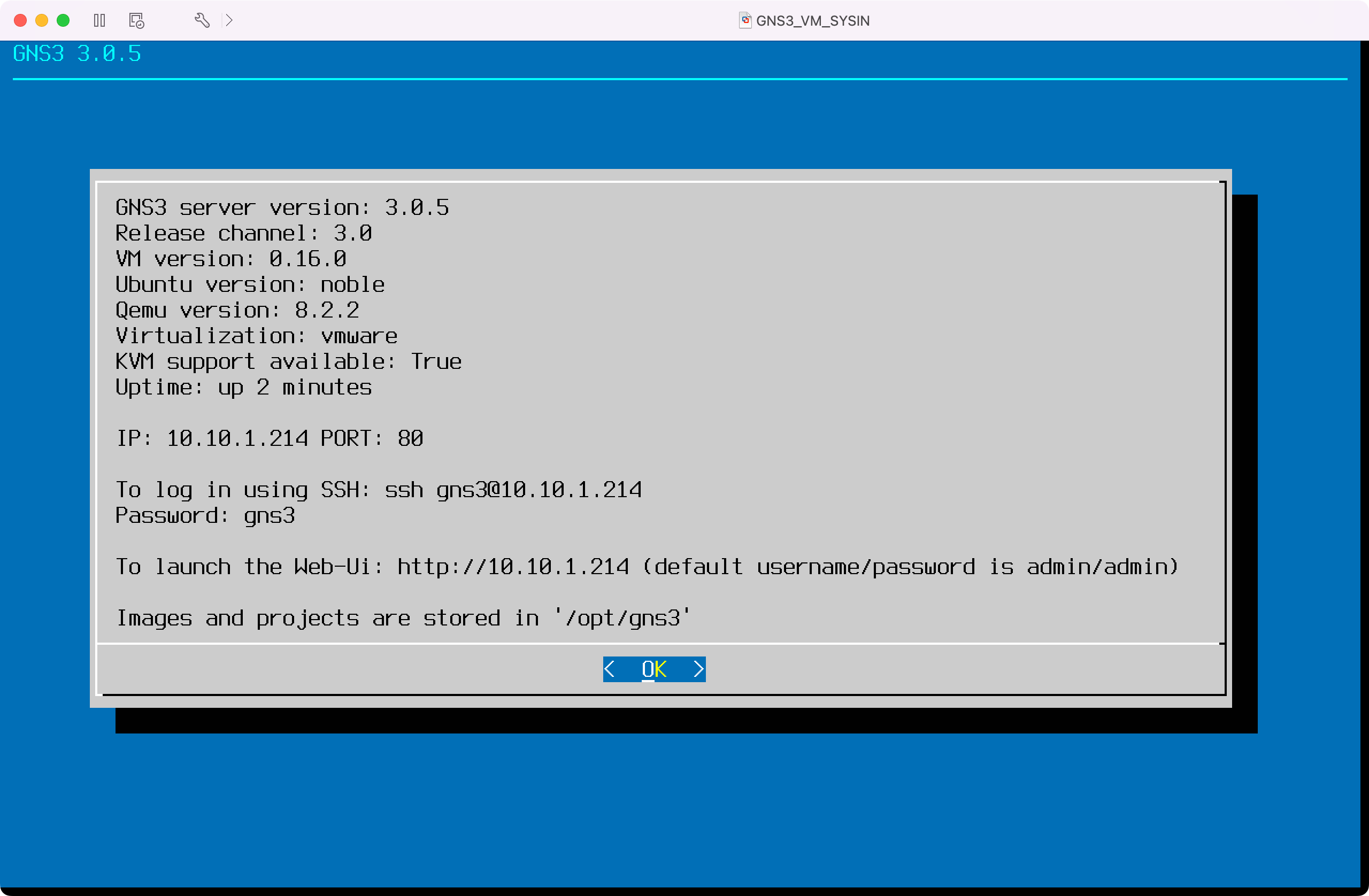Click the left angle bracket beside OK
The height and width of the screenshot is (896, 1369).
click(x=611, y=669)
